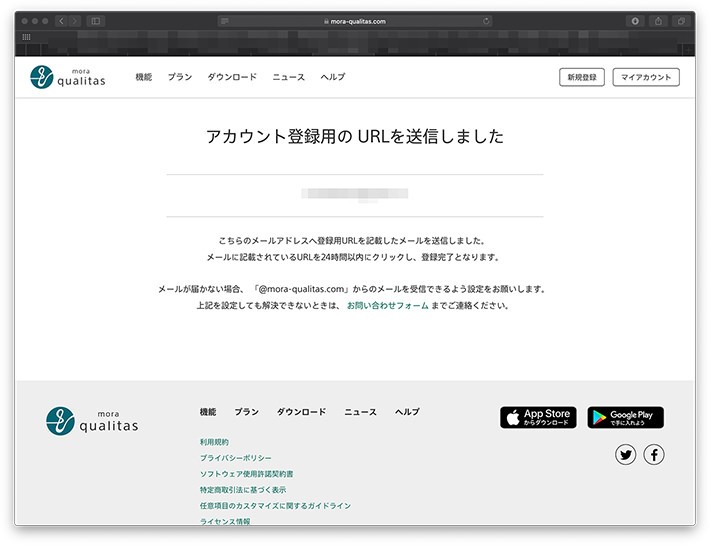This screenshot has width=710, height=545.
Task: Click the App Store download badge
Action: (538, 417)
